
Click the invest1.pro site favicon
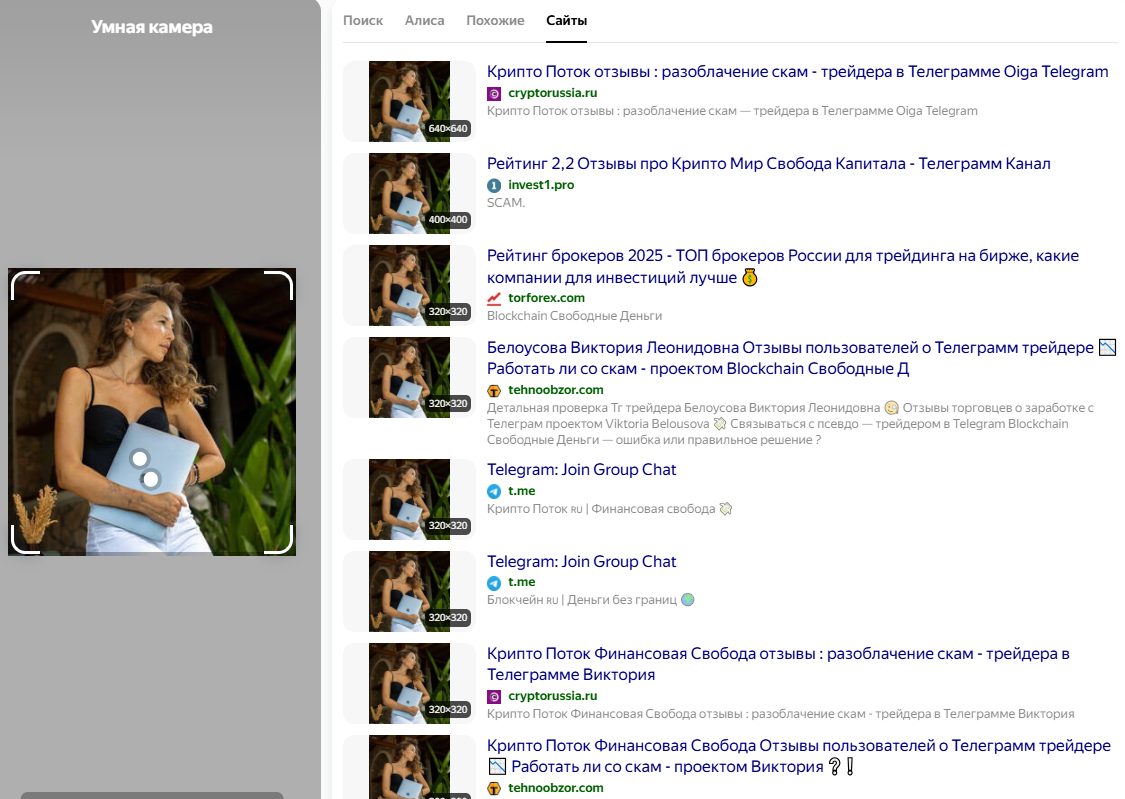click(x=494, y=185)
